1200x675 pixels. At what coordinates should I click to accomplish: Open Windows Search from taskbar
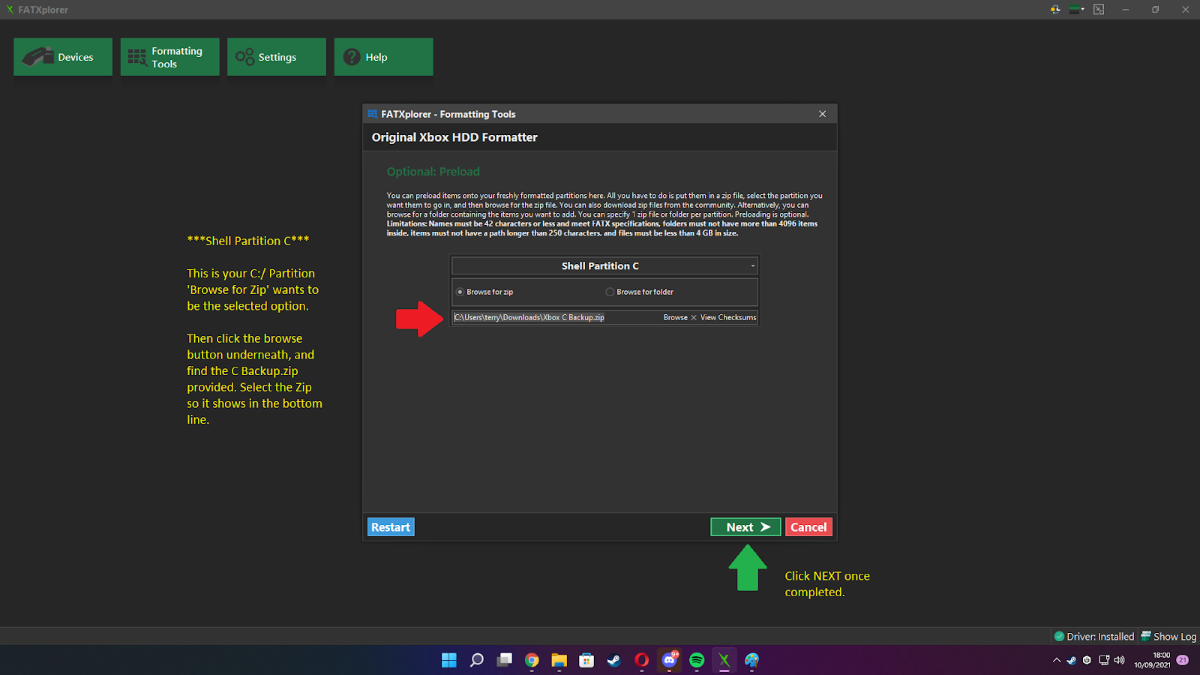click(477, 660)
